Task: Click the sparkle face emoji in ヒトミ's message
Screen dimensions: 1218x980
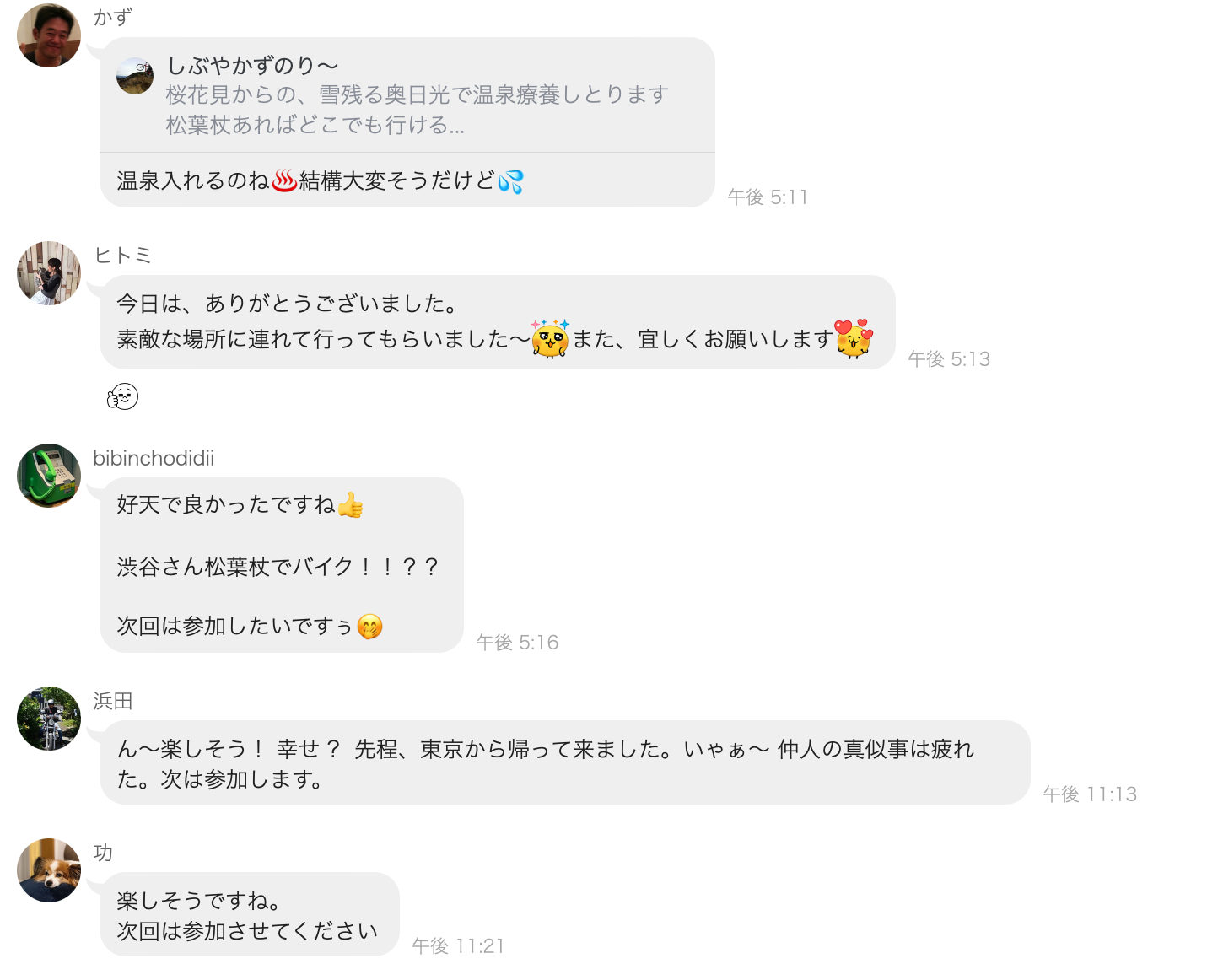Action: click(551, 338)
